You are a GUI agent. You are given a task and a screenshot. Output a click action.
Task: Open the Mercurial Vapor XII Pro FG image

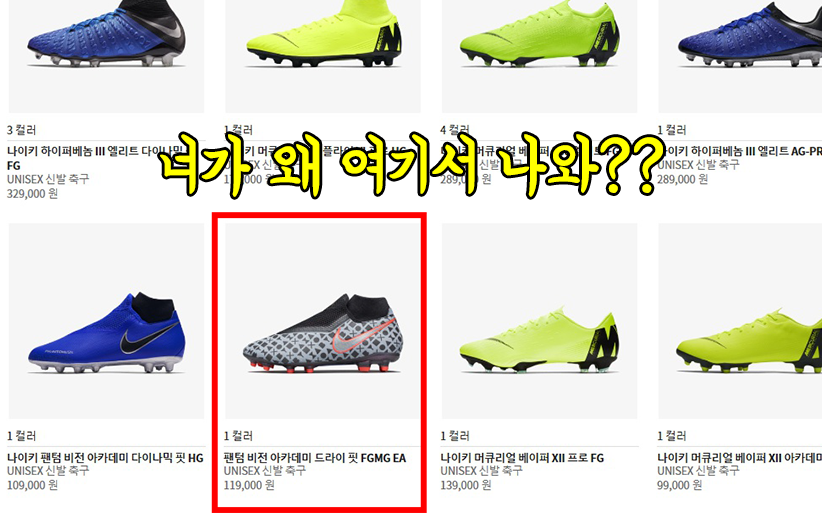(x=539, y=321)
